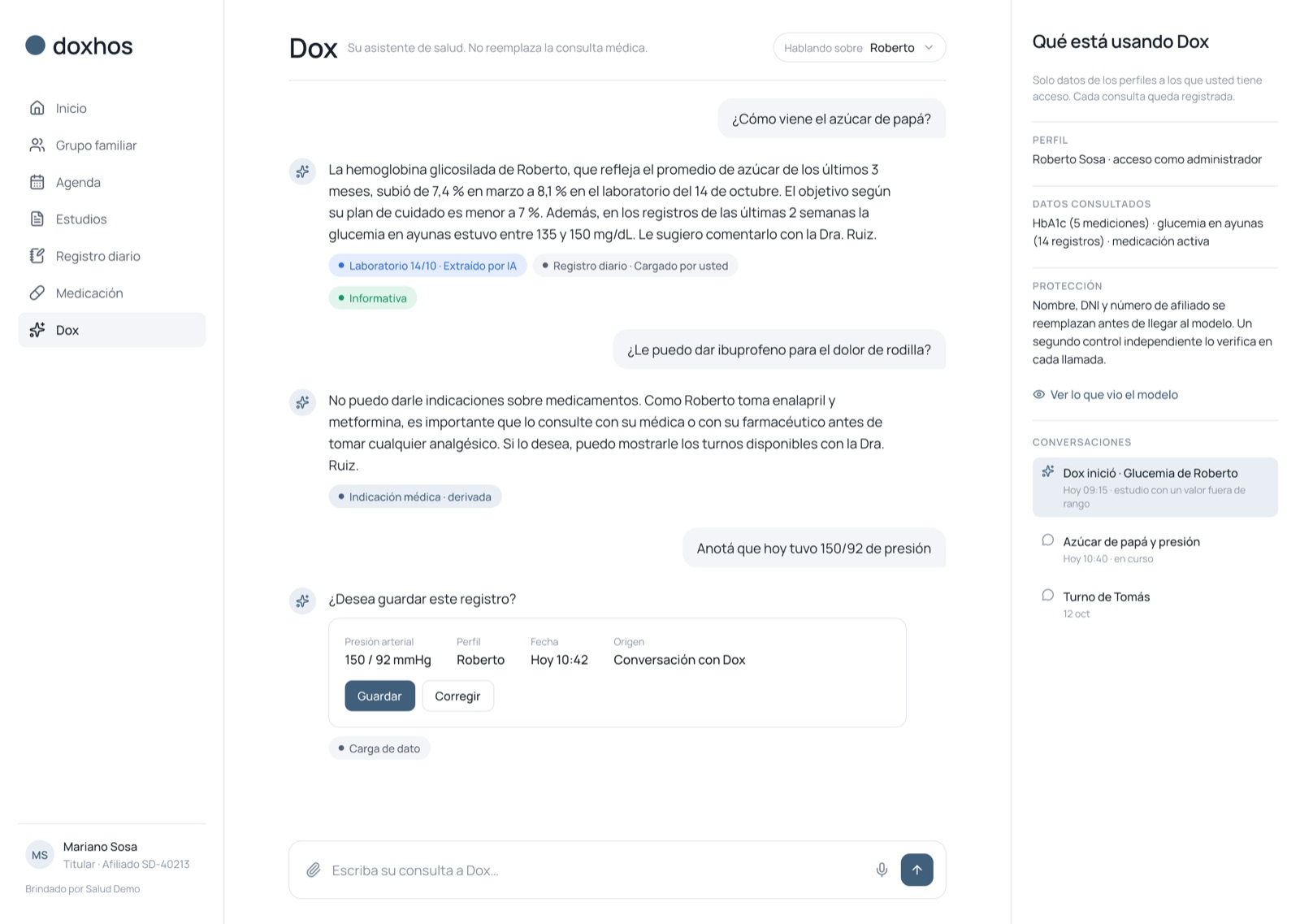Viewport: 1300px width, 924px height.
Task: Click Corregir to edit the record
Action: pyautogui.click(x=457, y=696)
